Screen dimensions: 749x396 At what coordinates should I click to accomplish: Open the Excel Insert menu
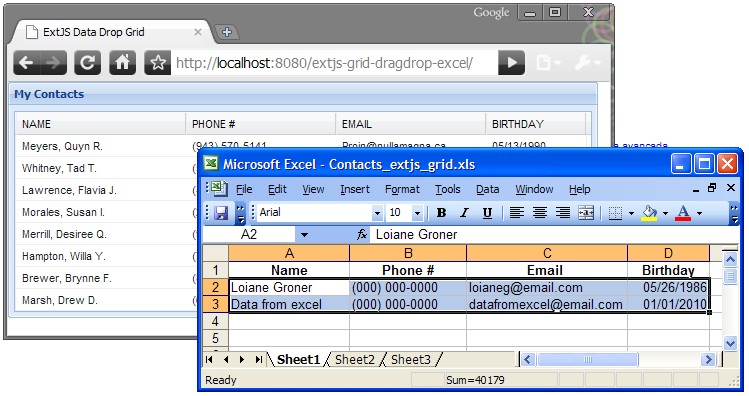355,189
